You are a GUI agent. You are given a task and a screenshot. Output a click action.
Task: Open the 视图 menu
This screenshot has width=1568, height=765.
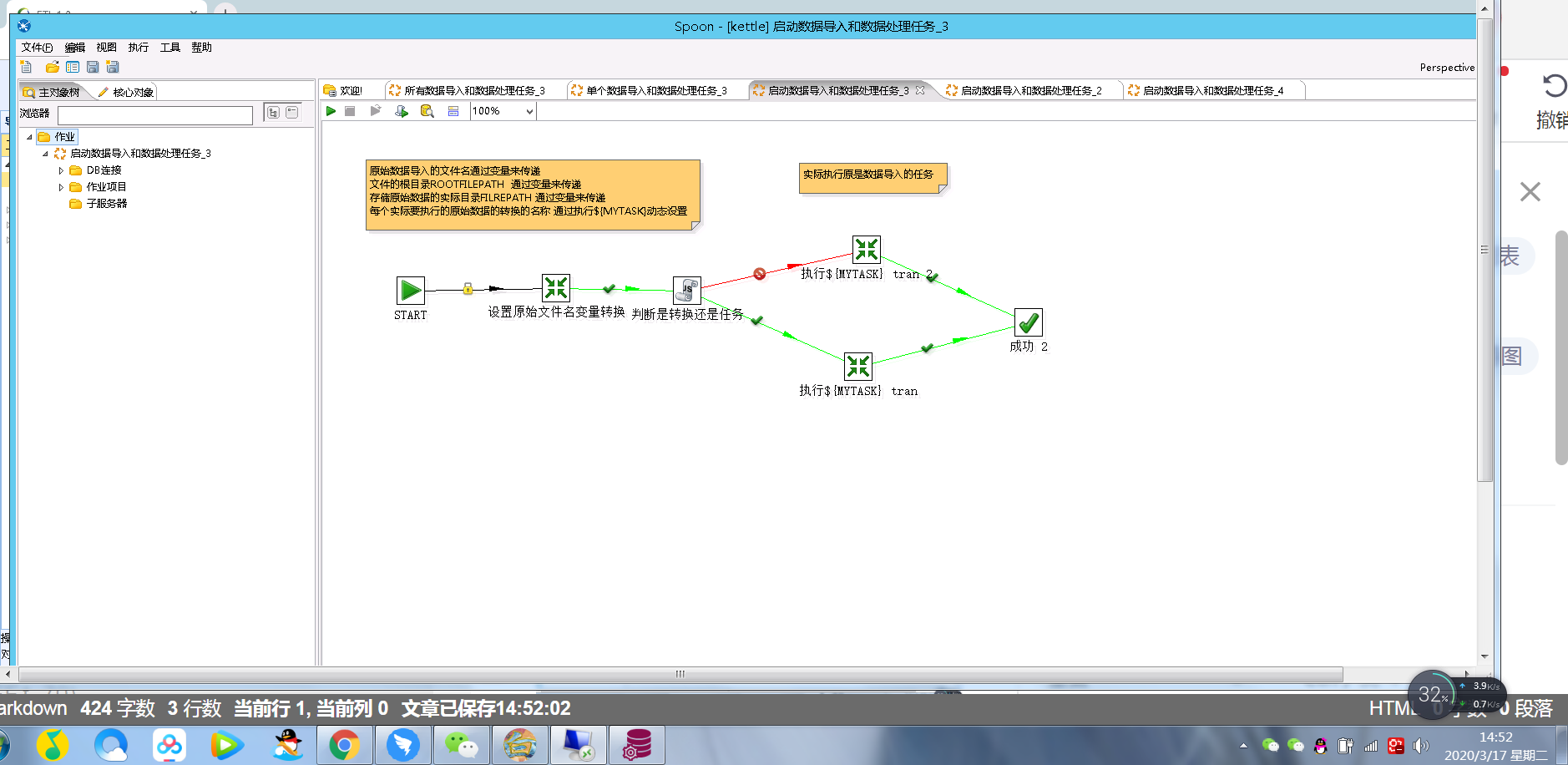click(x=106, y=48)
